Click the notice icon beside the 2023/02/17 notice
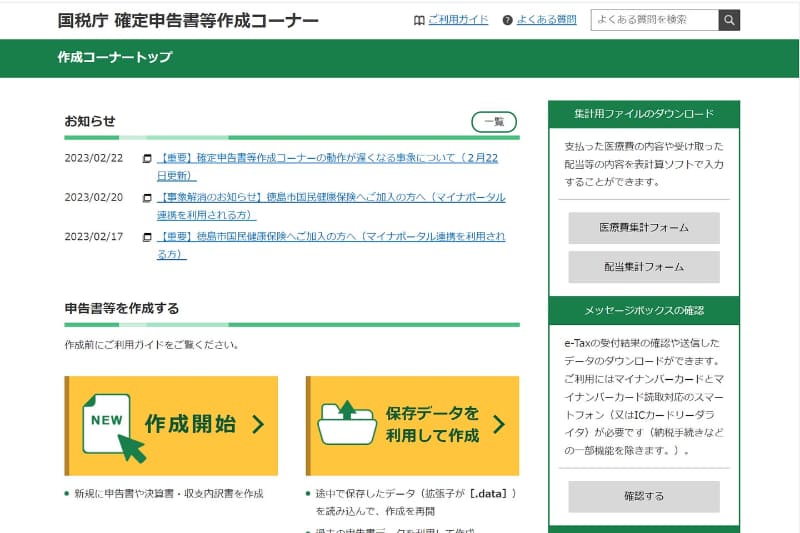Image resolution: width=800 pixels, height=533 pixels. point(147,237)
